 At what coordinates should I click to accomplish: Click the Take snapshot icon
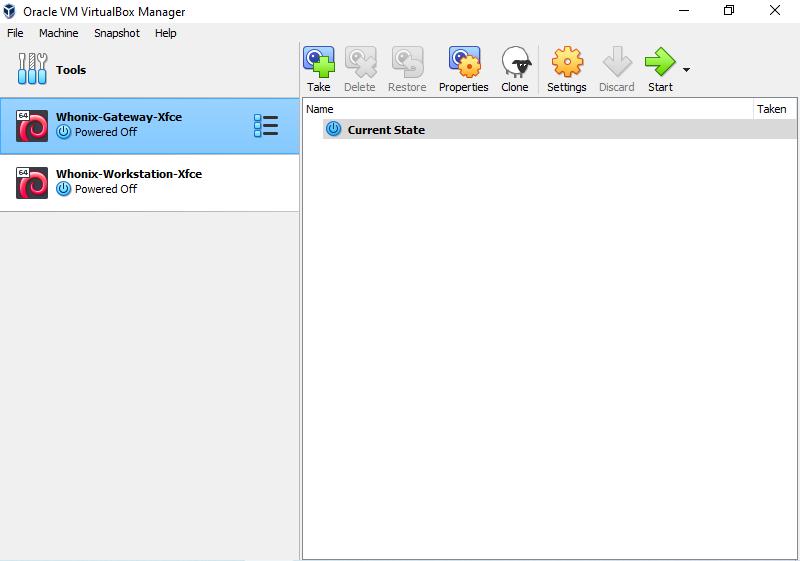coord(319,63)
